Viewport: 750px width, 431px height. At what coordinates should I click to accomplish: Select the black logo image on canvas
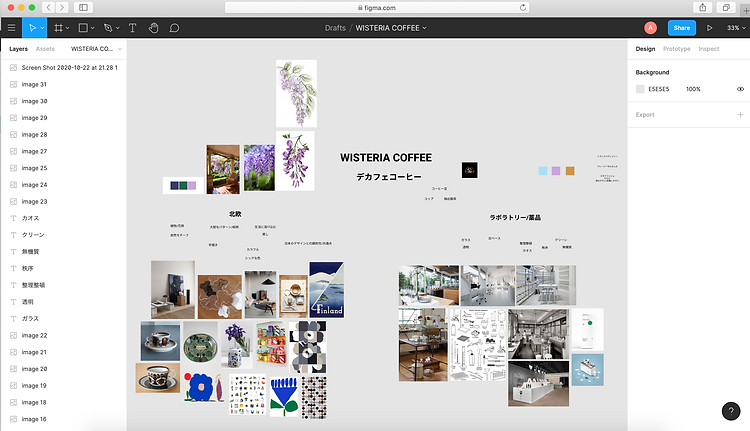tap(469, 170)
